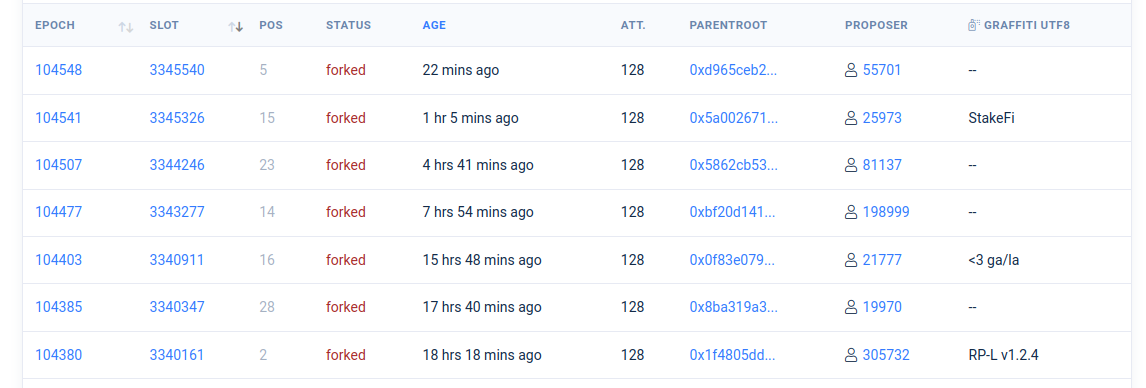This screenshot has width=1146, height=388.
Task: Click the graffiti icon beside GRAFFITI UTF8 header
Action: pos(973,26)
